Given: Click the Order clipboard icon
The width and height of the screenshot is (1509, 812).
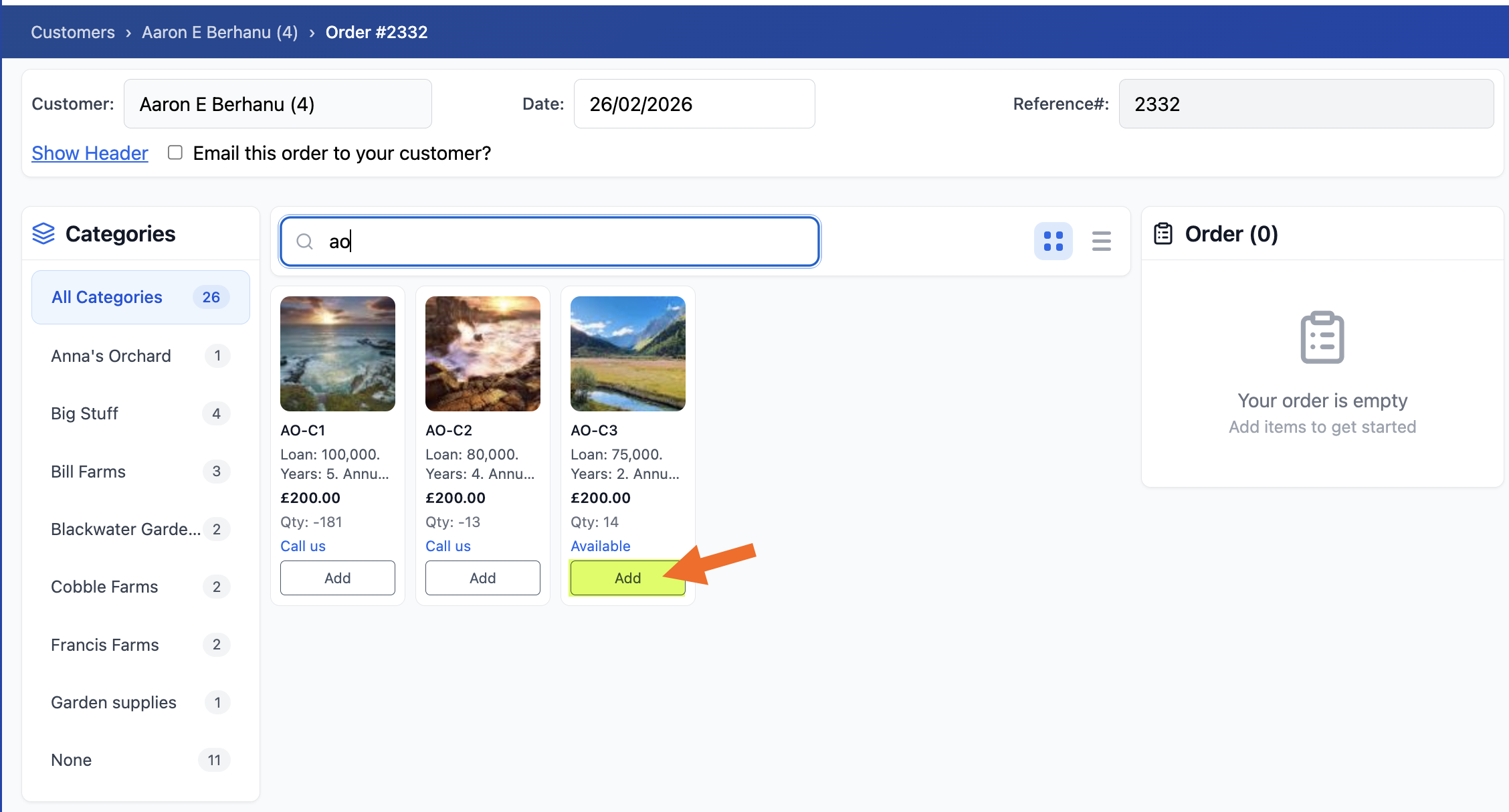Looking at the screenshot, I should (1163, 233).
